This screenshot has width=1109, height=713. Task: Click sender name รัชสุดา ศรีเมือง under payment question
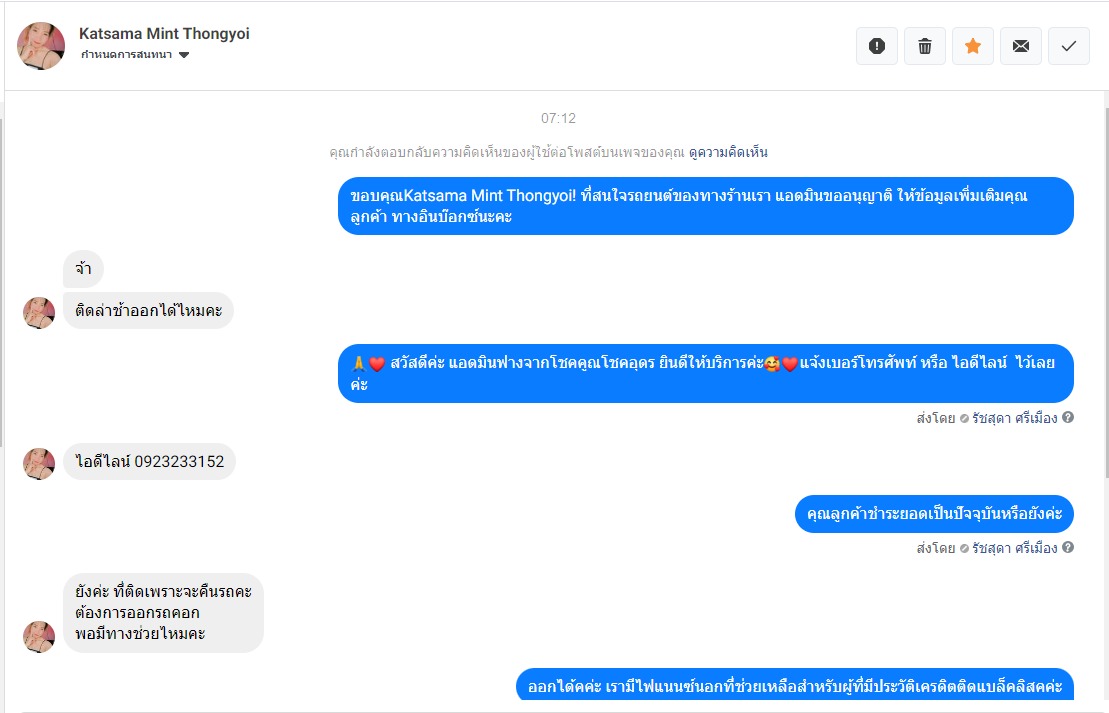pos(1014,547)
